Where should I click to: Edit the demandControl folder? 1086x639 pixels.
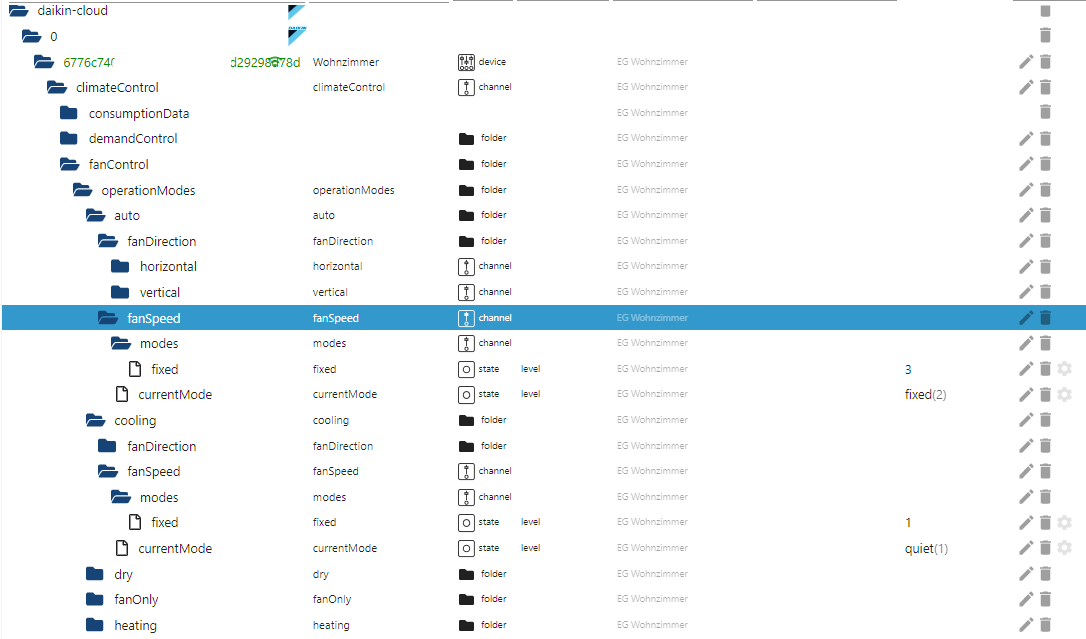point(1026,138)
